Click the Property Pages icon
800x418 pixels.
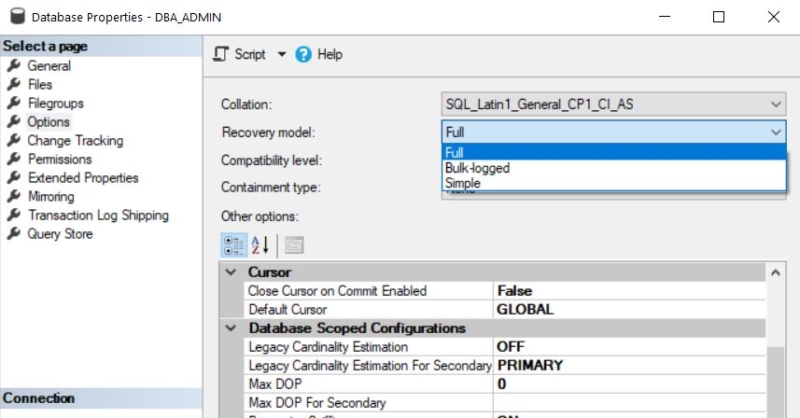coord(294,245)
